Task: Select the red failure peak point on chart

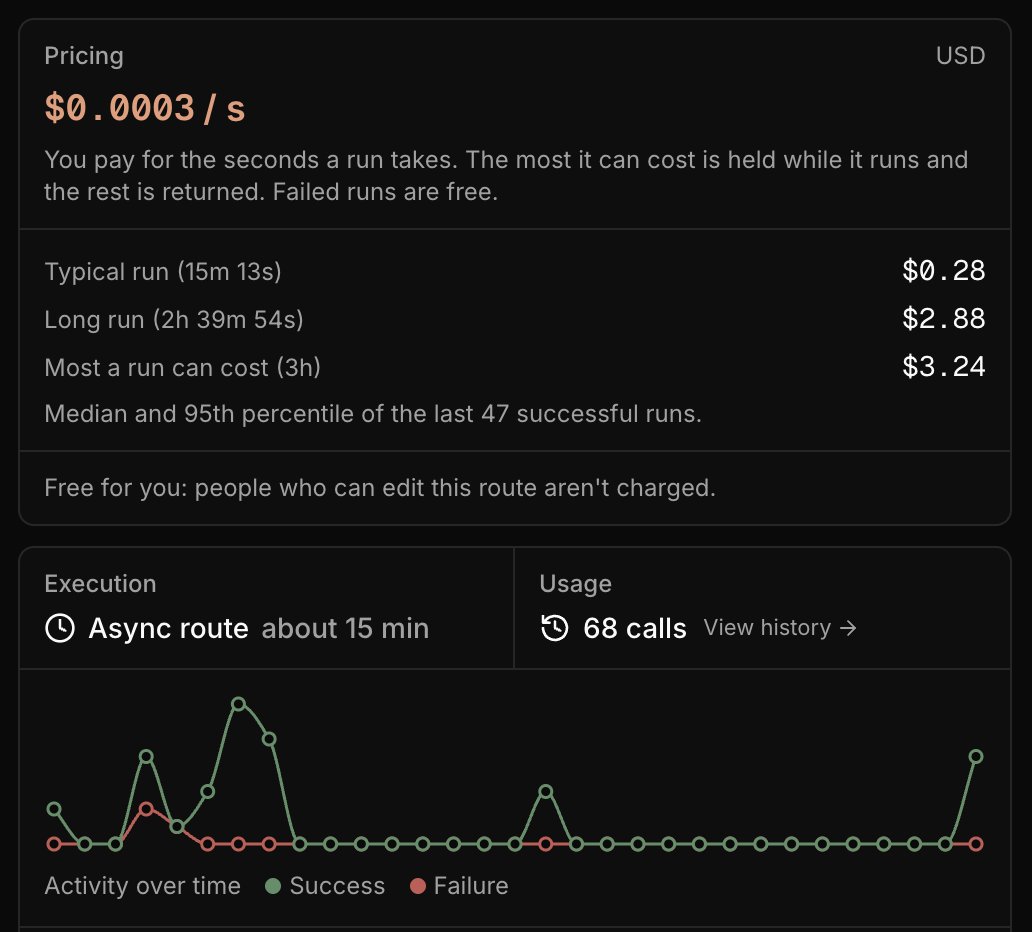Action: coord(146,809)
